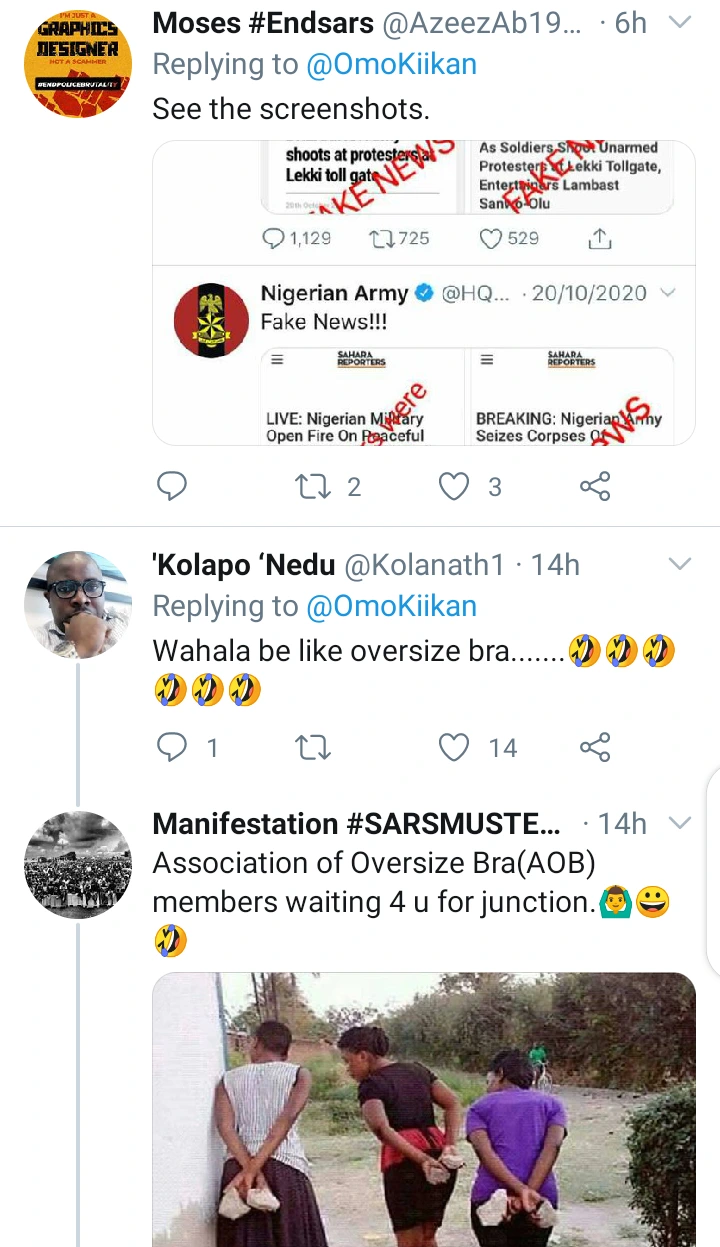View Moses #Endsars profile picture
Viewport: 720px width, 1247px height.
[x=77, y=63]
